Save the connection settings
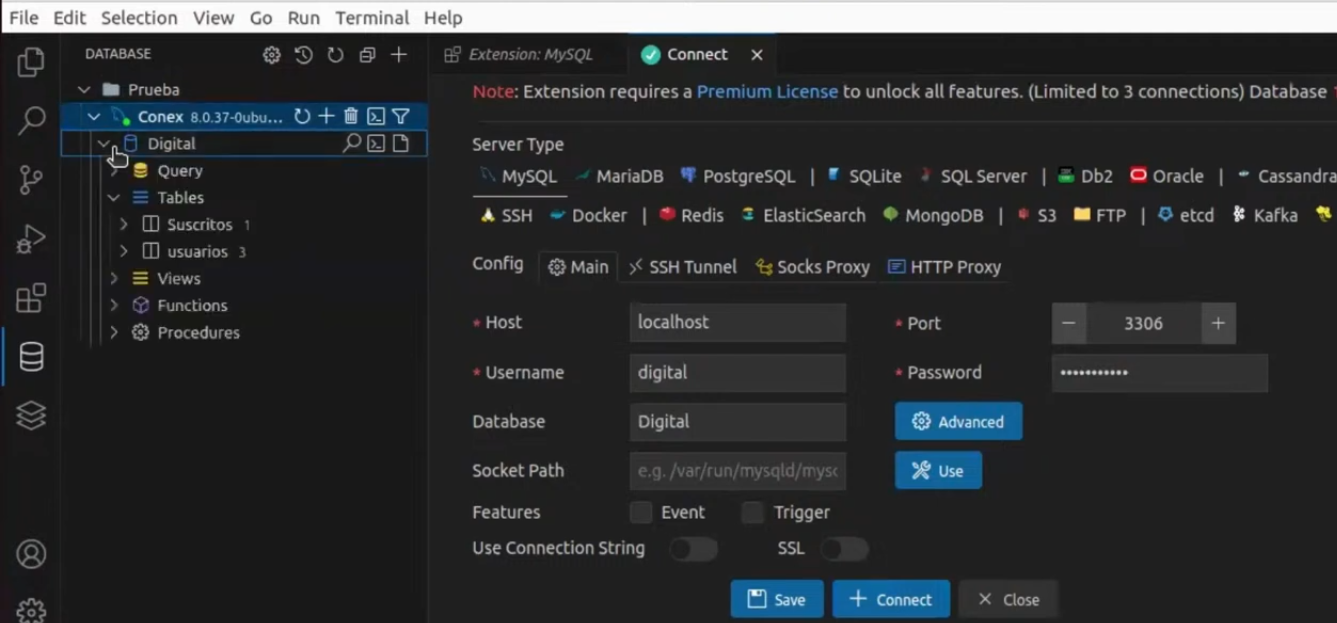 [x=777, y=599]
